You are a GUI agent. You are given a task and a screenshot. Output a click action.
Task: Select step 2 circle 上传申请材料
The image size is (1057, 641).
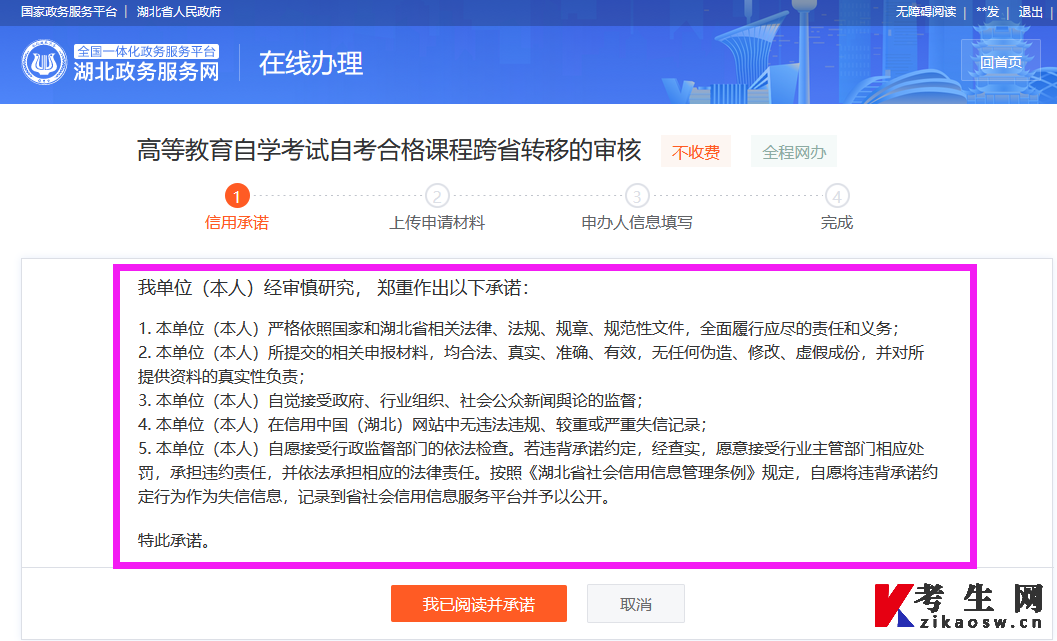[x=437, y=196]
